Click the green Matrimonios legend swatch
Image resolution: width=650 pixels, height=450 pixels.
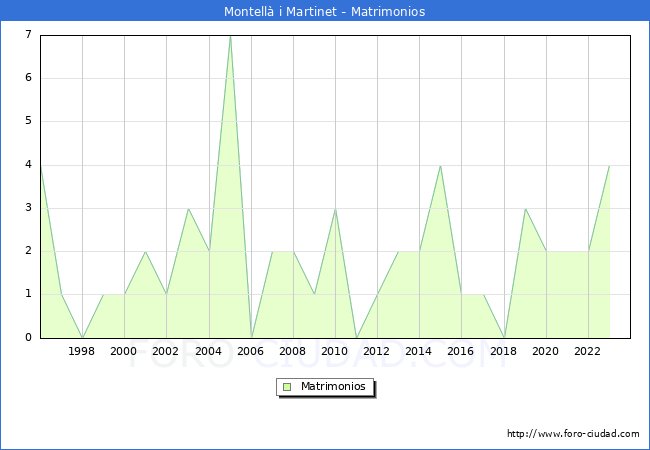(x=286, y=386)
